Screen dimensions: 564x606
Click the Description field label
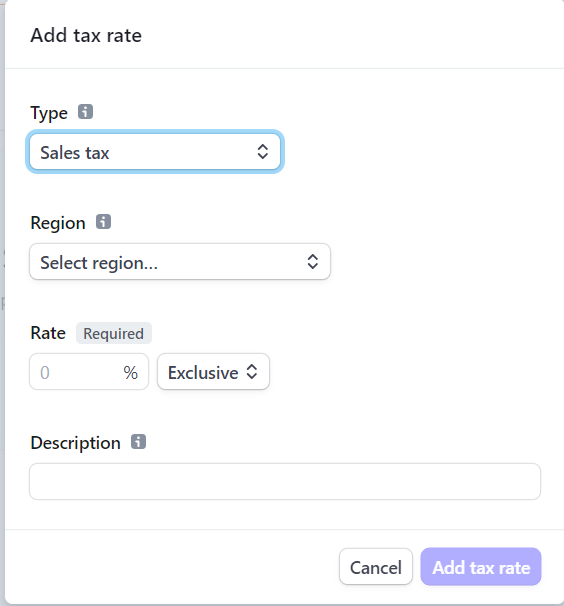point(75,443)
